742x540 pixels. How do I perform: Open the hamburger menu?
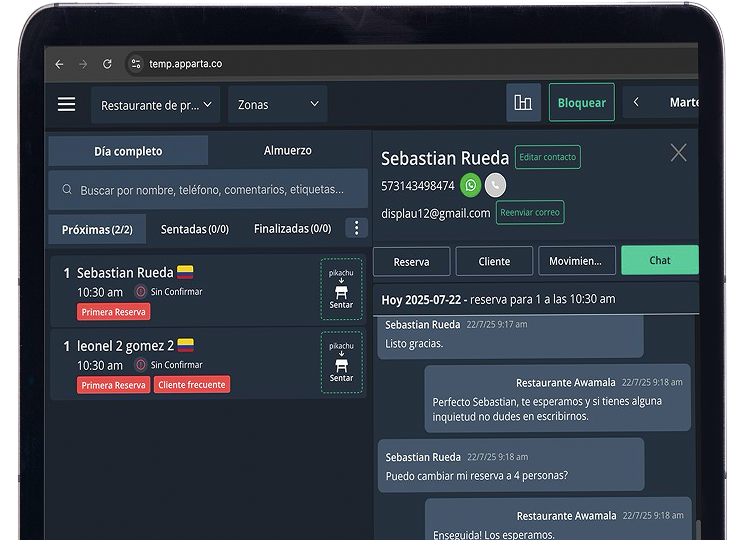[66, 104]
